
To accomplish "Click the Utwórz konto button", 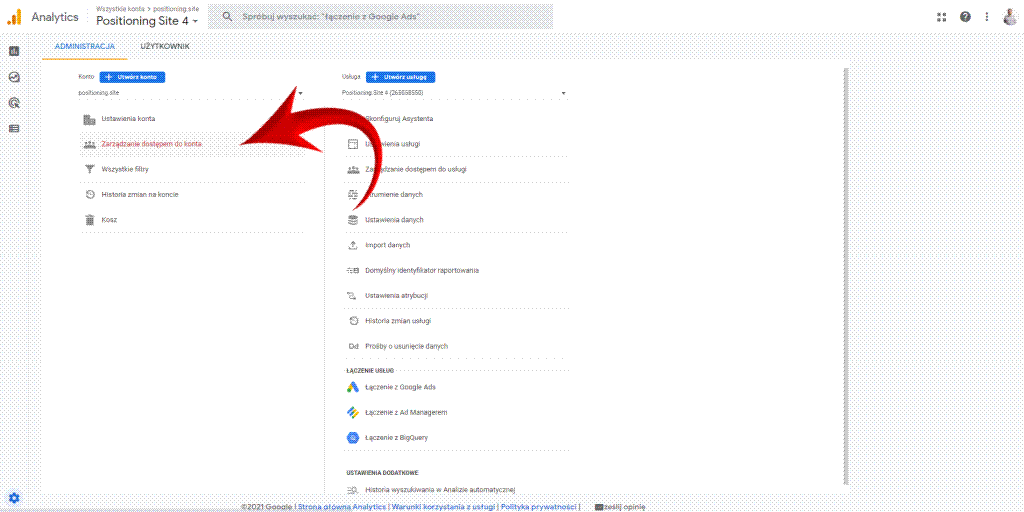I will [133, 77].
